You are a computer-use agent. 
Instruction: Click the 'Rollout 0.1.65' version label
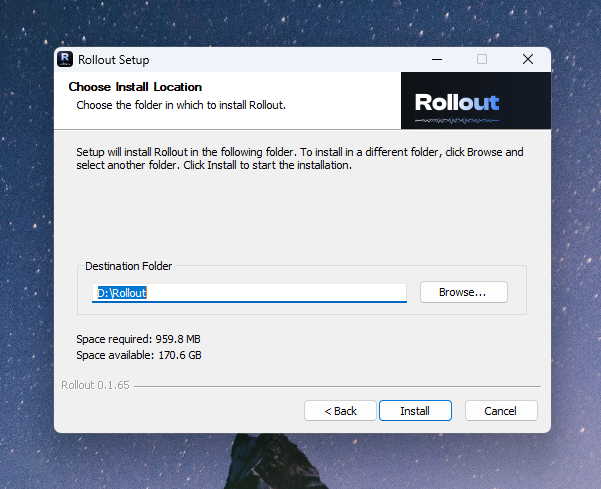pyautogui.click(x=95, y=385)
